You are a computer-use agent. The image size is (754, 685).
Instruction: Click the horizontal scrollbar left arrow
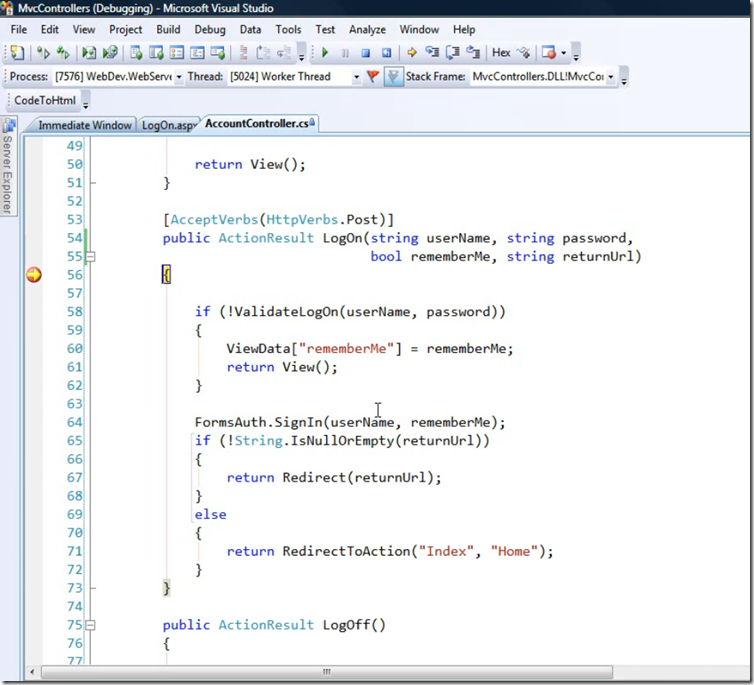pos(32,672)
